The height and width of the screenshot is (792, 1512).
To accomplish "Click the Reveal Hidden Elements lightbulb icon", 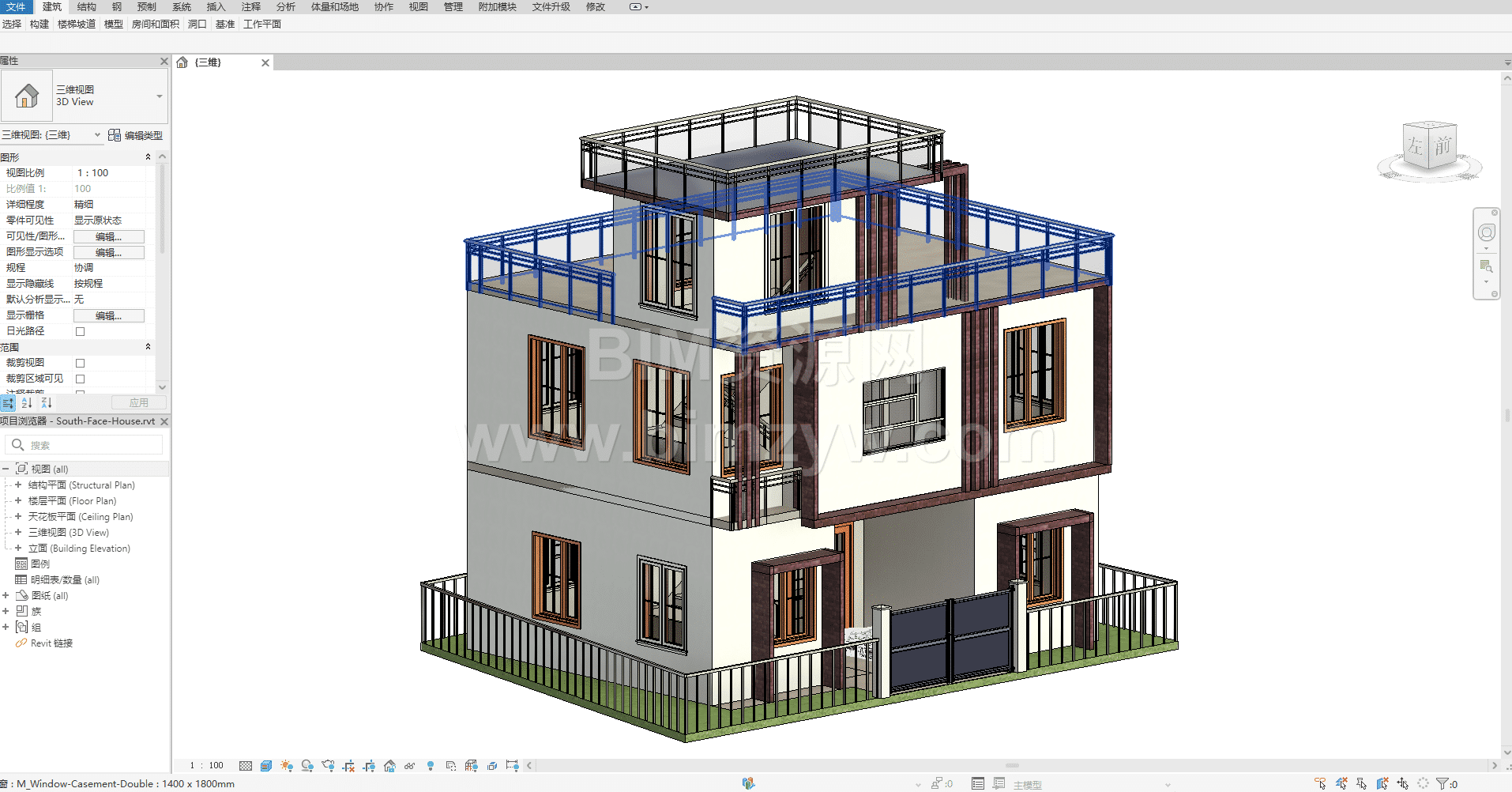I will 431,766.
